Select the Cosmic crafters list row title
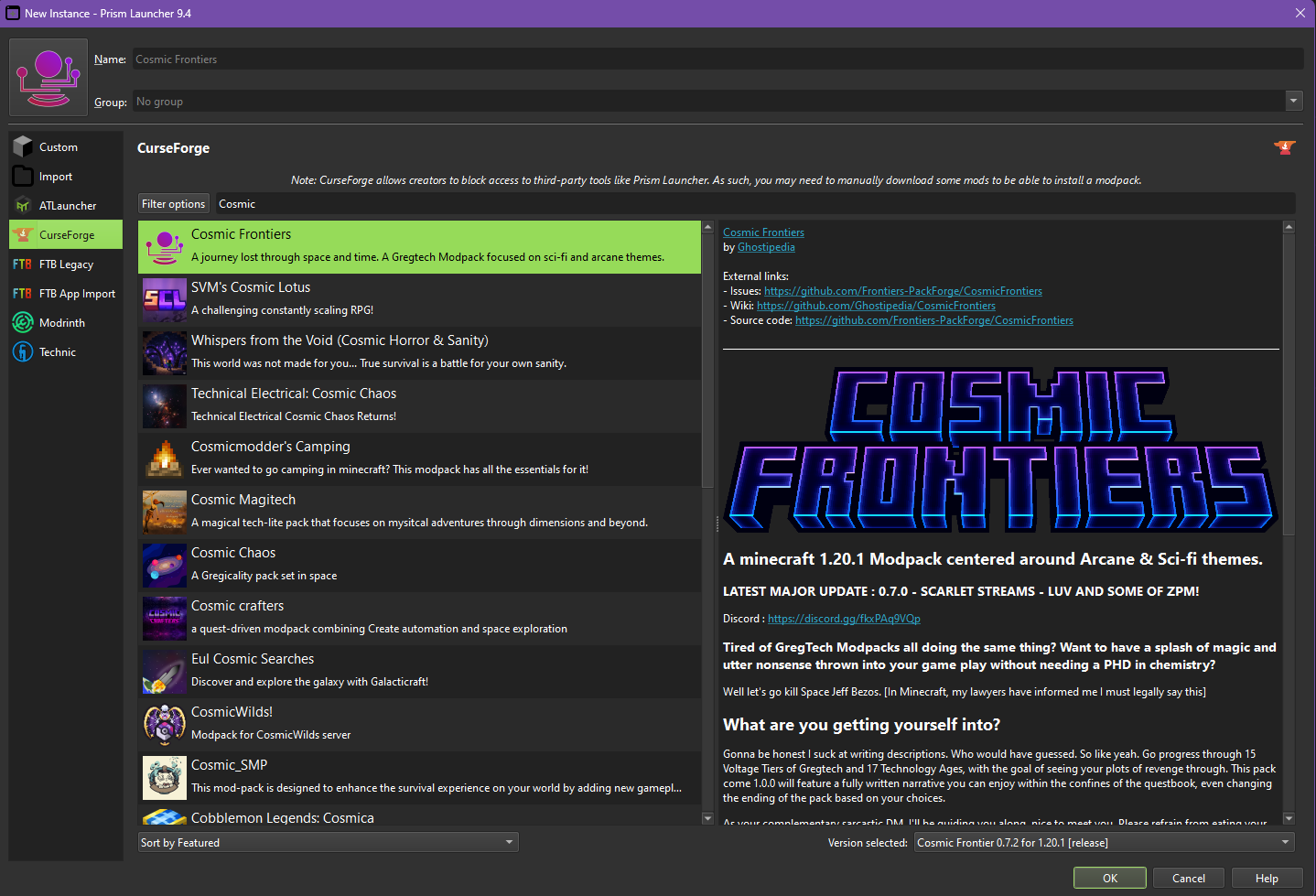This screenshot has width=1316, height=896. click(237, 606)
